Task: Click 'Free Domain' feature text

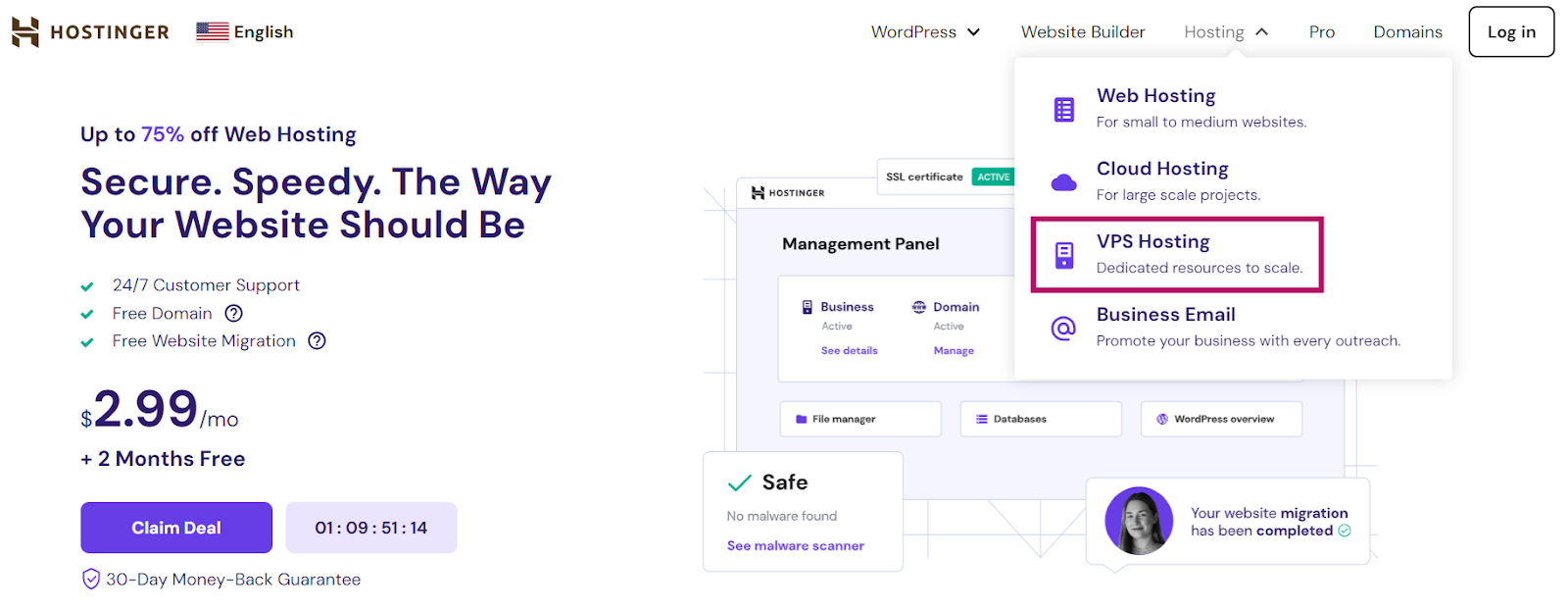Action: (x=162, y=314)
